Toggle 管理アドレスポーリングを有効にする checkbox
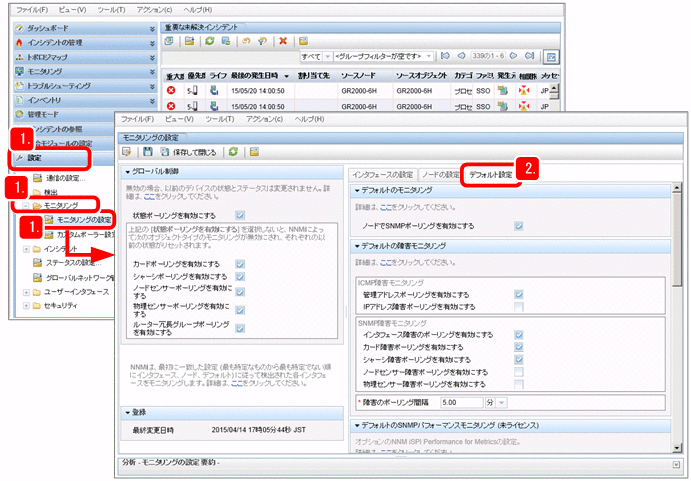 pos(519,295)
